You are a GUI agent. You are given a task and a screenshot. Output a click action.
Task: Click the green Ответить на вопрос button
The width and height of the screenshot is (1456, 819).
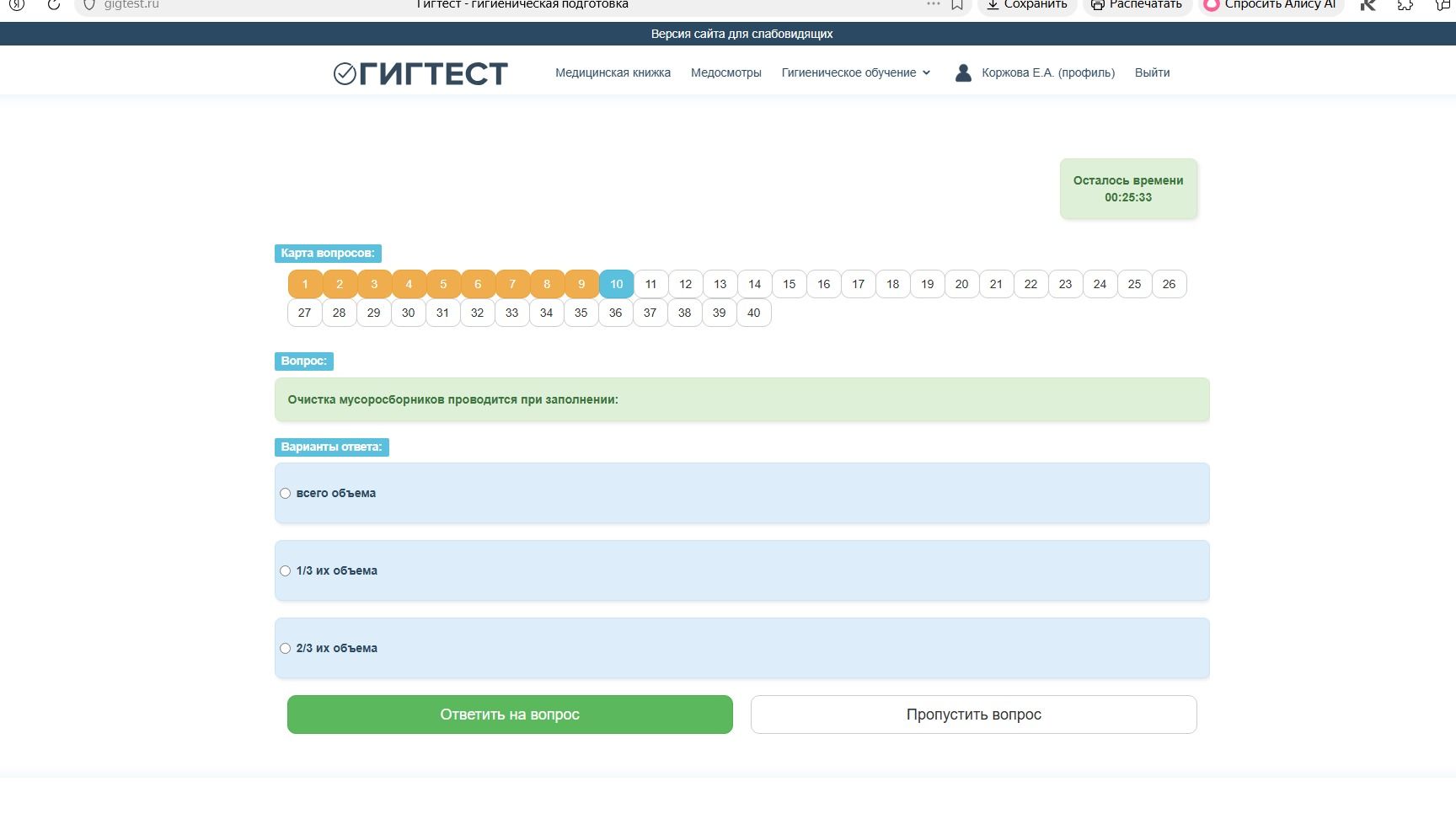(510, 715)
